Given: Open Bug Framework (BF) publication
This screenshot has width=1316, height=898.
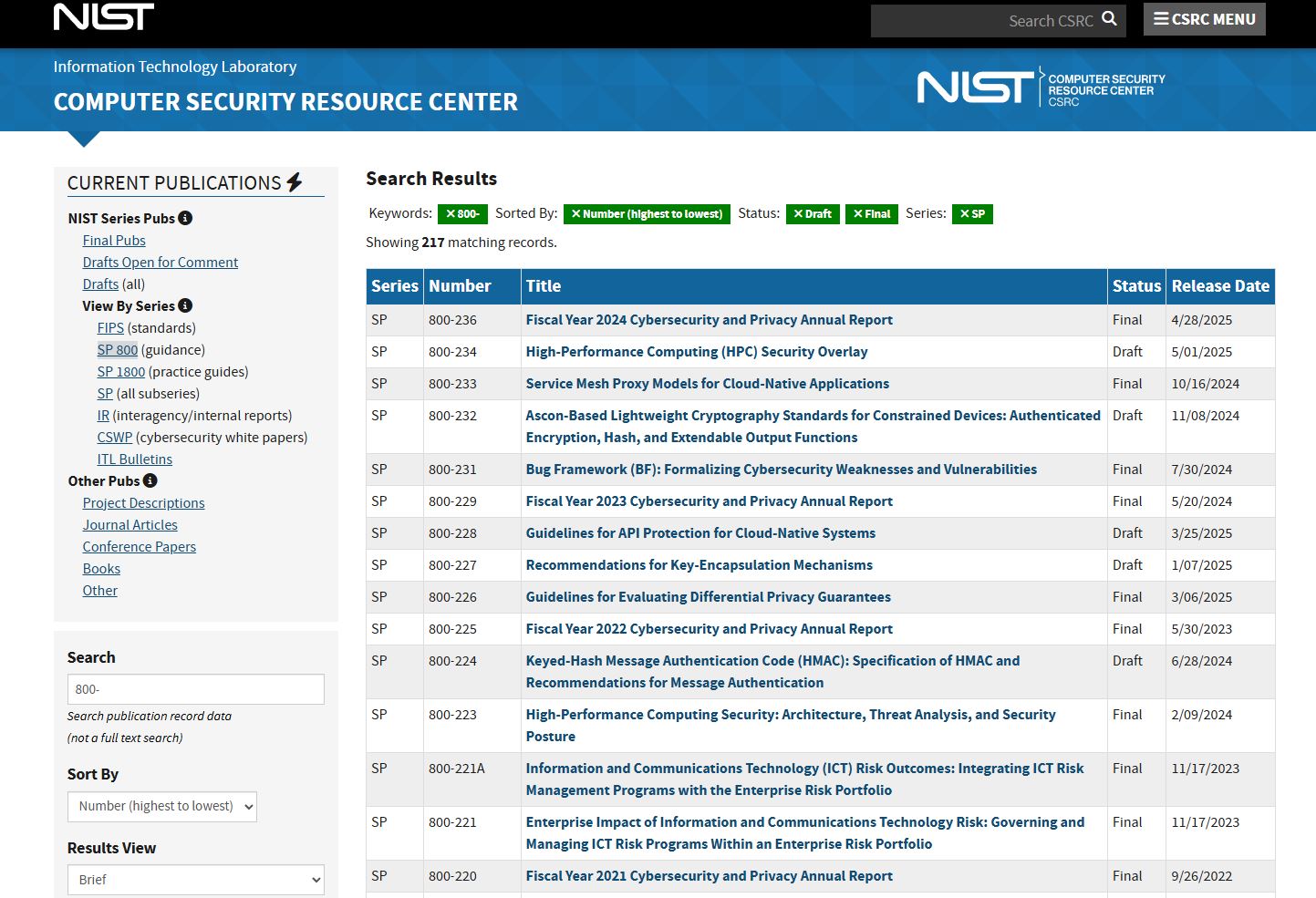Looking at the screenshot, I should (782, 470).
